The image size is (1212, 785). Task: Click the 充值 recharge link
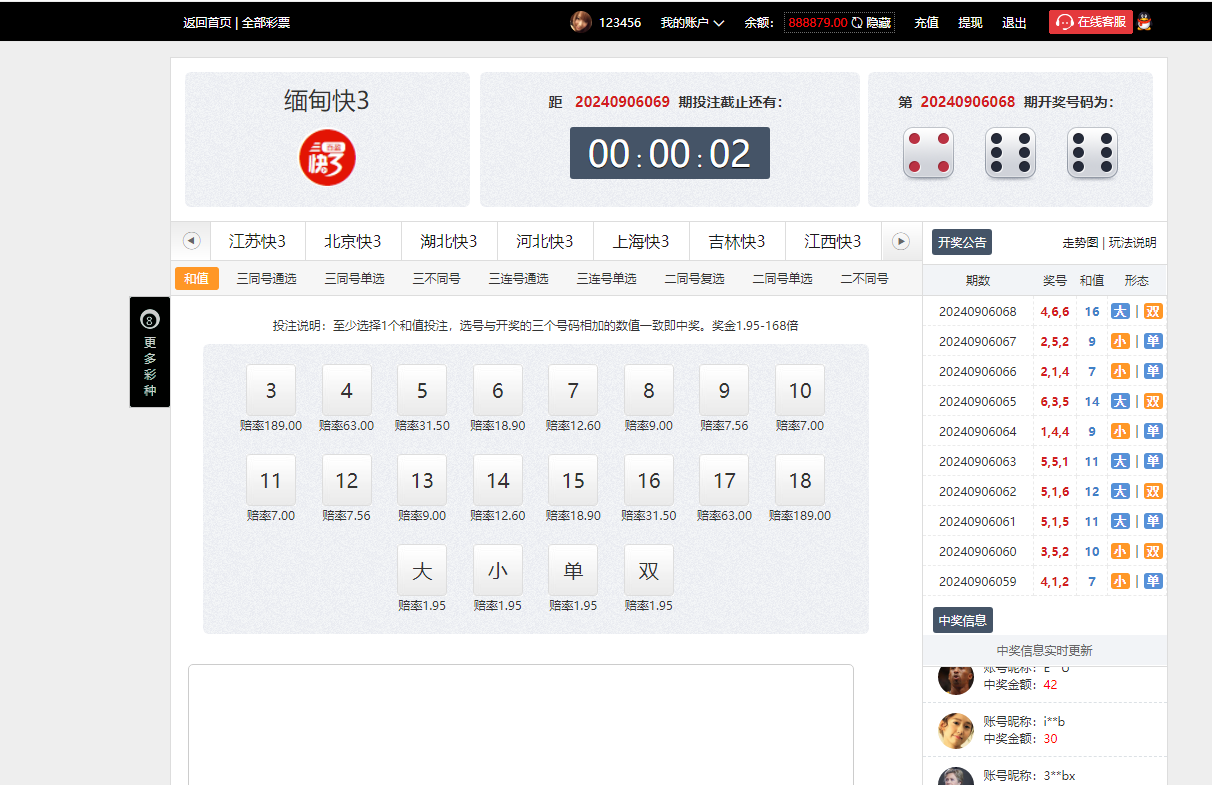point(926,22)
